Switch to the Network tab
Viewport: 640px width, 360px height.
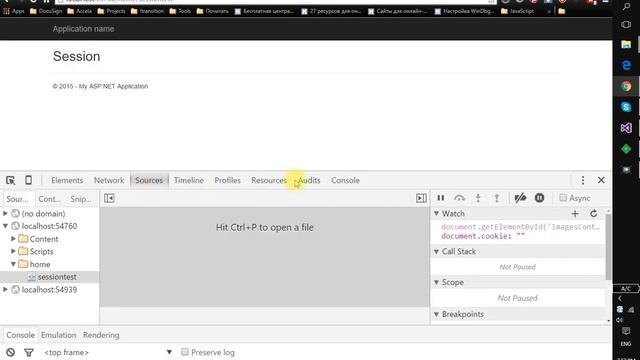(x=109, y=180)
